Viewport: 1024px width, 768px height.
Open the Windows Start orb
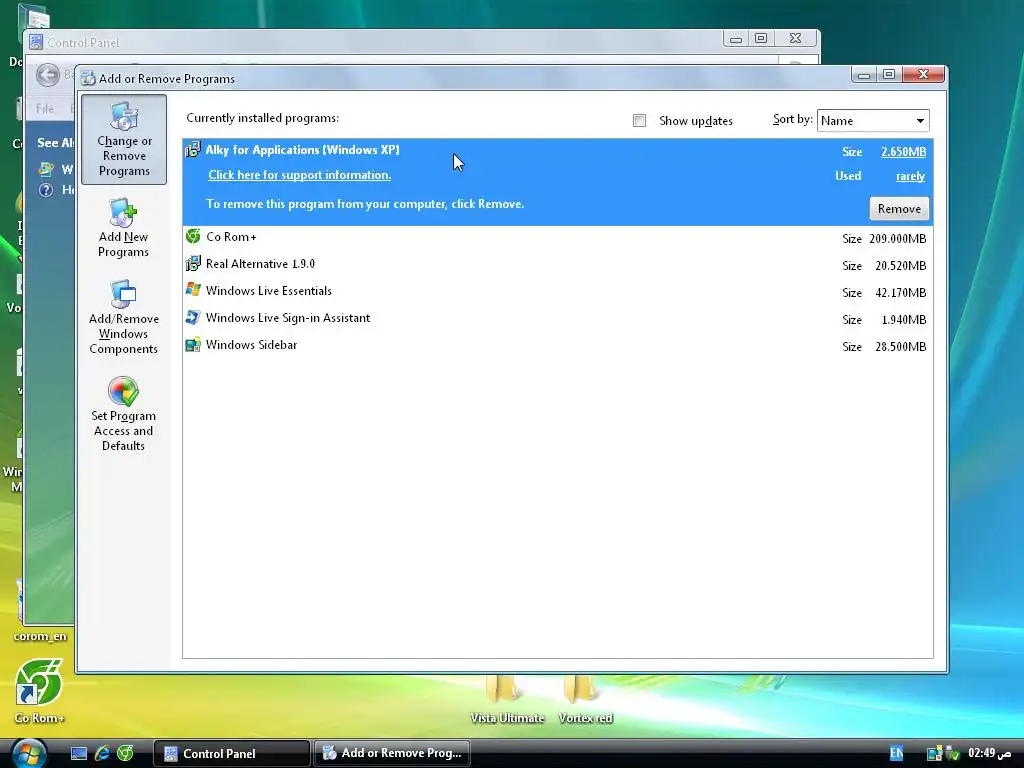28,753
